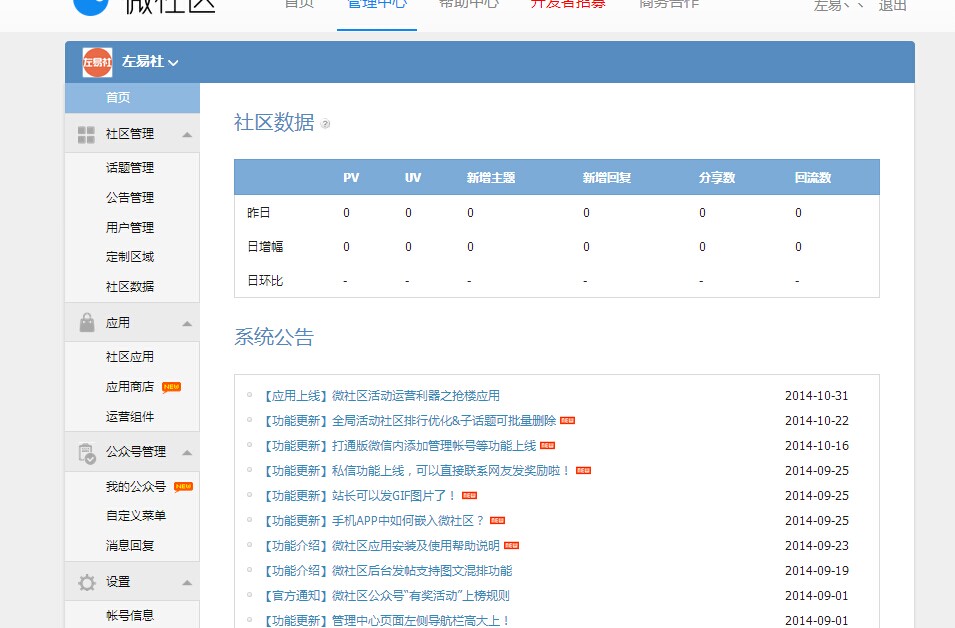Open 社区应用 in the sidebar
Viewport: 955px width, 628px height.
point(130,356)
